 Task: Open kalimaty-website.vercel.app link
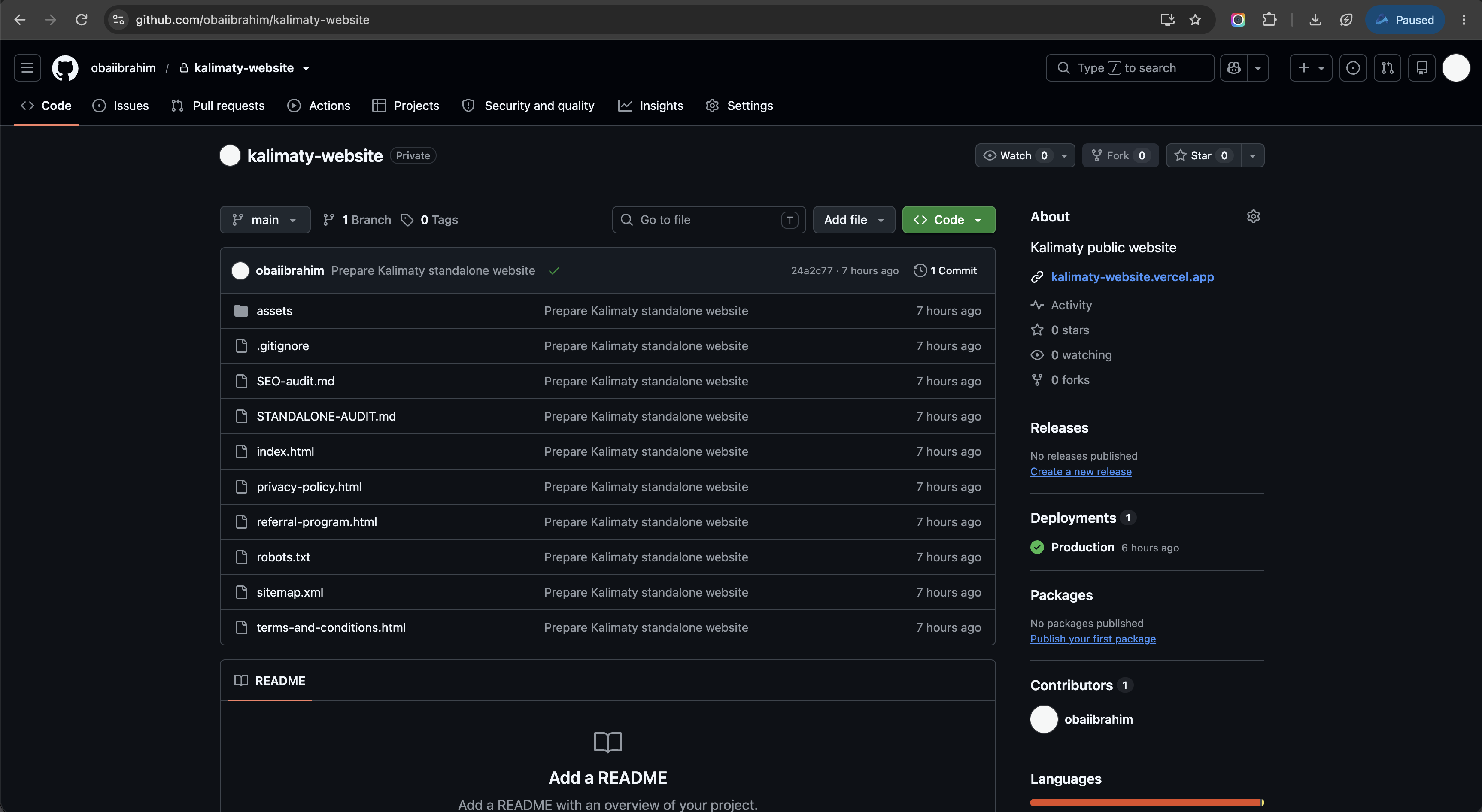tap(1132, 277)
